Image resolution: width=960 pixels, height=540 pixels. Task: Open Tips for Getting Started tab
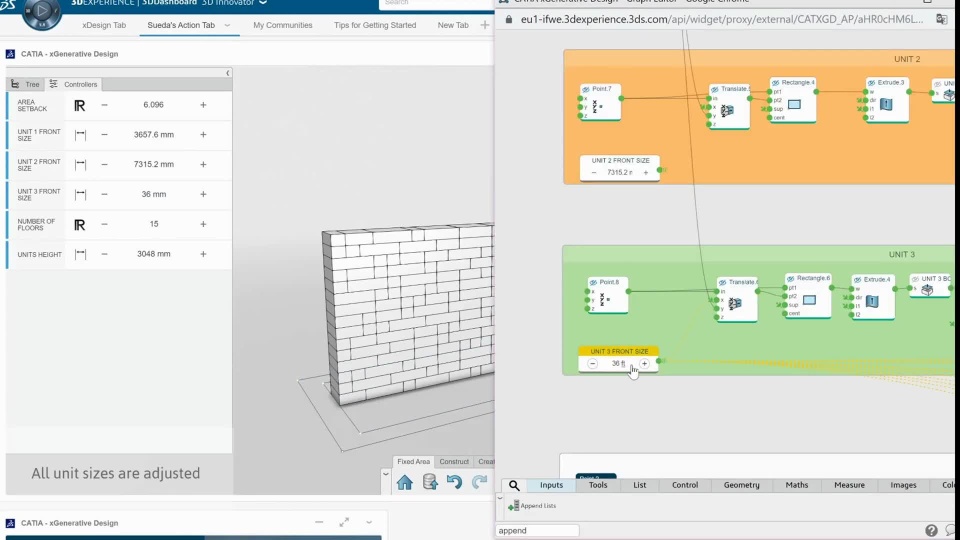coord(375,25)
